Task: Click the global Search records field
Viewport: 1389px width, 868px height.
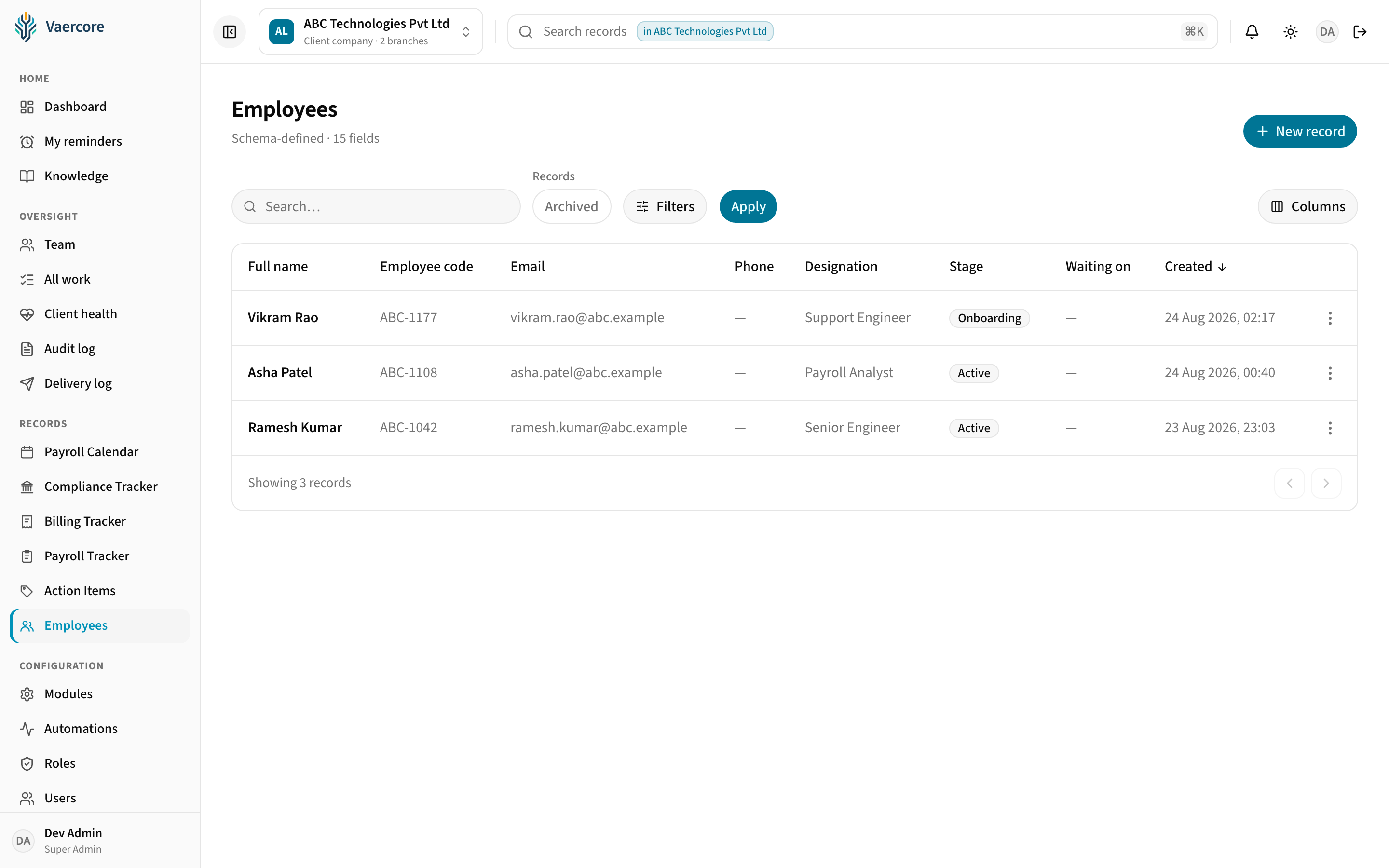Action: [x=862, y=31]
